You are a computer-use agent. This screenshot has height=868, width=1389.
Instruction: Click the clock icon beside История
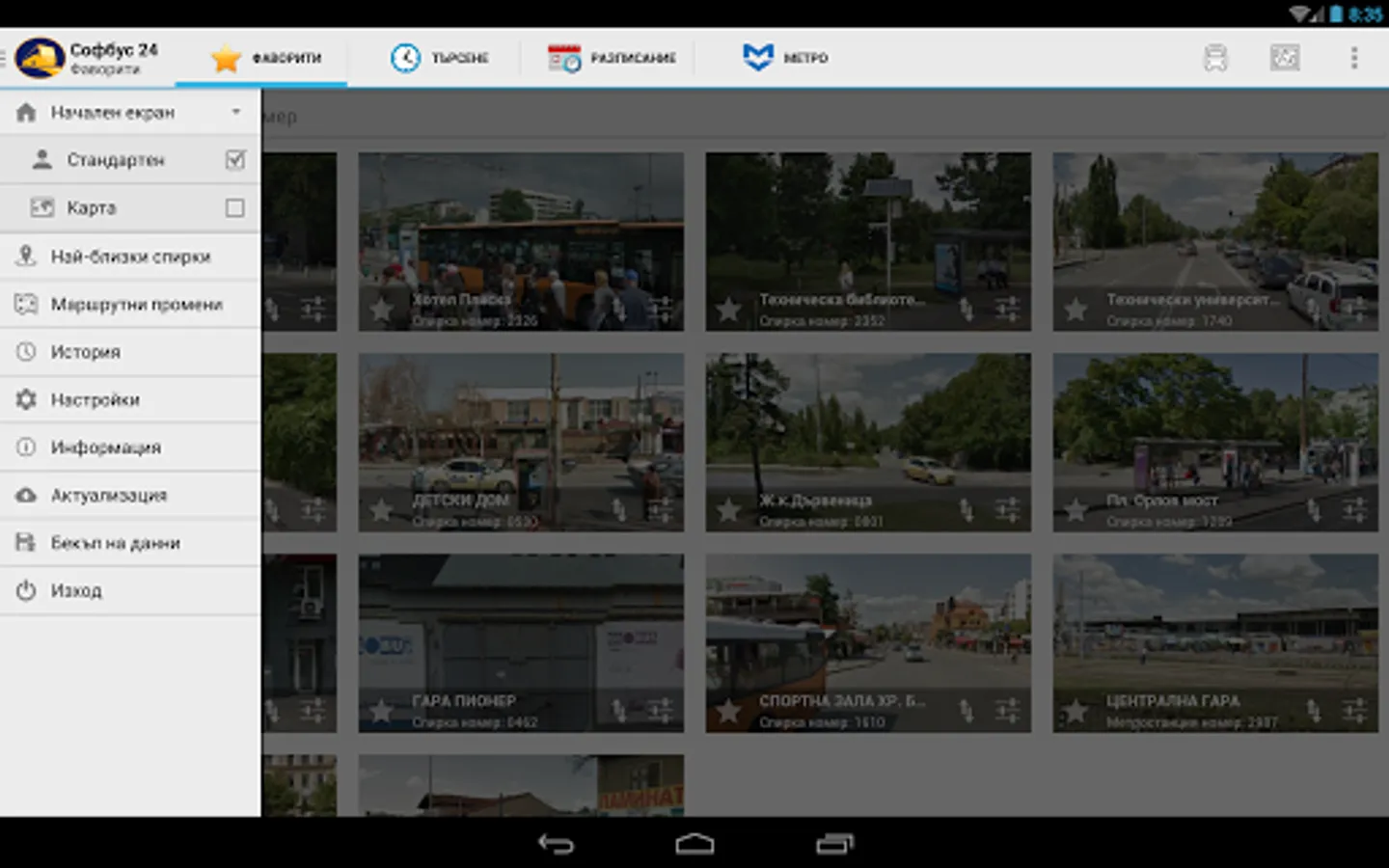(27, 351)
